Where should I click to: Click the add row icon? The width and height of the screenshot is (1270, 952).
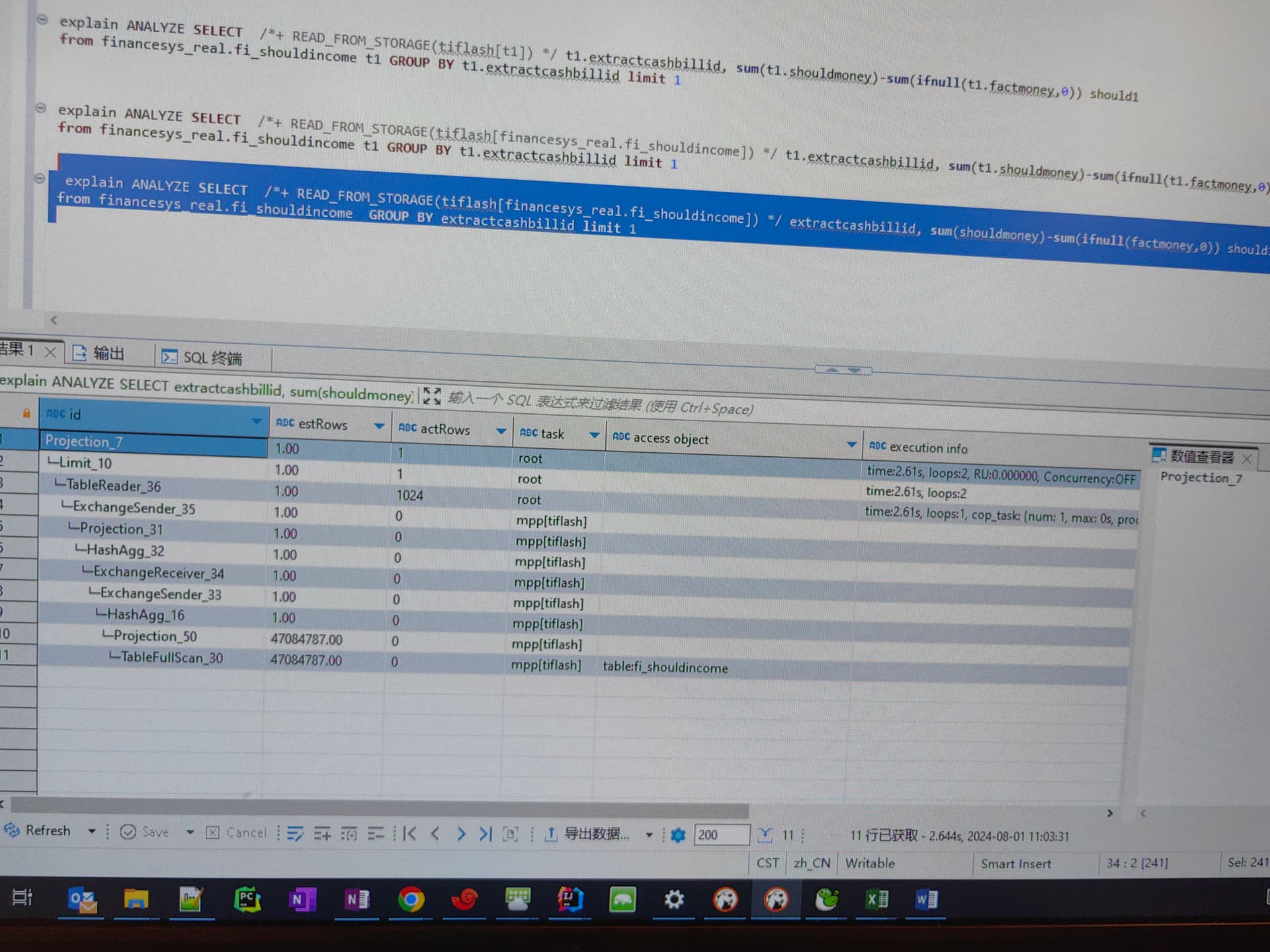(322, 834)
